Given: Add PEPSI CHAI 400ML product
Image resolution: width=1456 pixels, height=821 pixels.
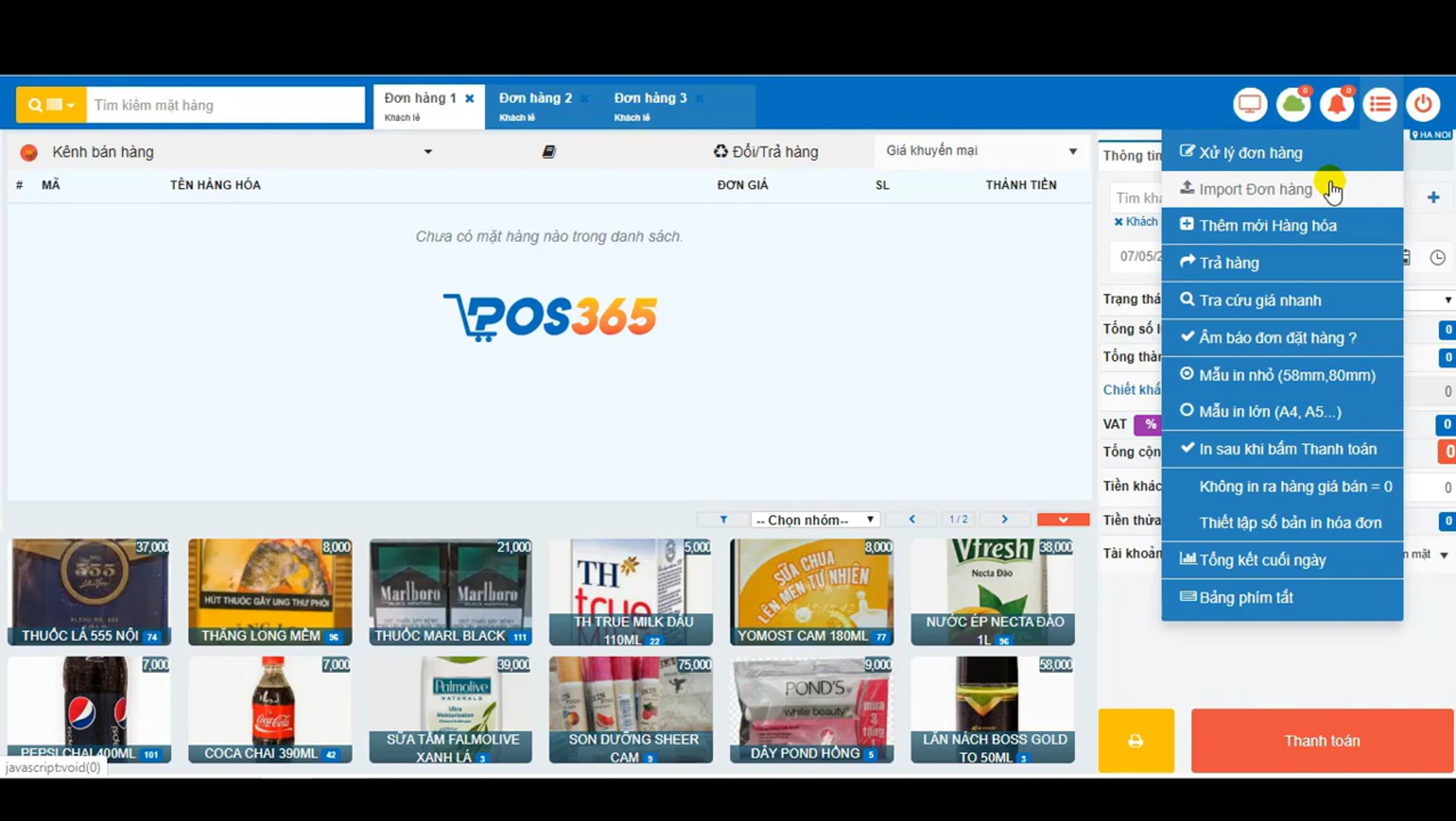Looking at the screenshot, I should pos(89,709).
